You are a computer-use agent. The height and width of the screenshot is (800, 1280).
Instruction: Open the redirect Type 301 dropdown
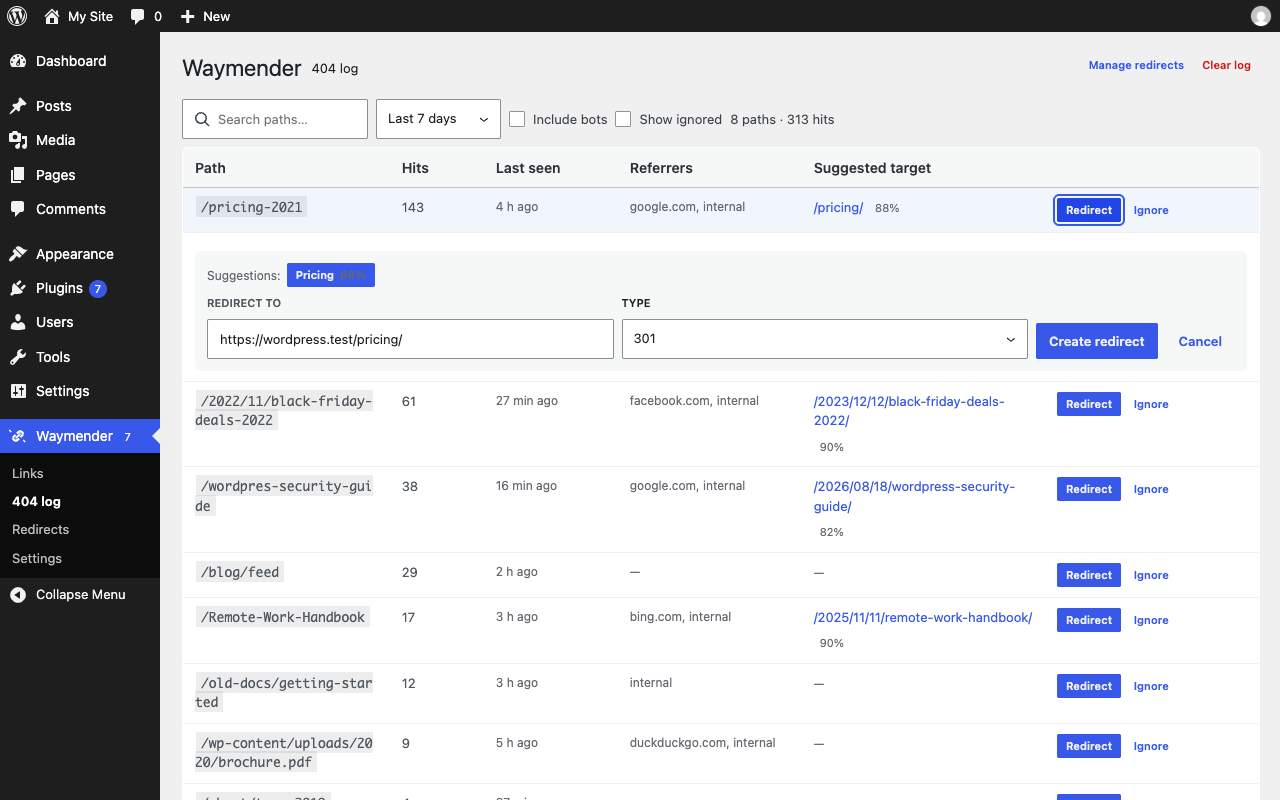825,339
